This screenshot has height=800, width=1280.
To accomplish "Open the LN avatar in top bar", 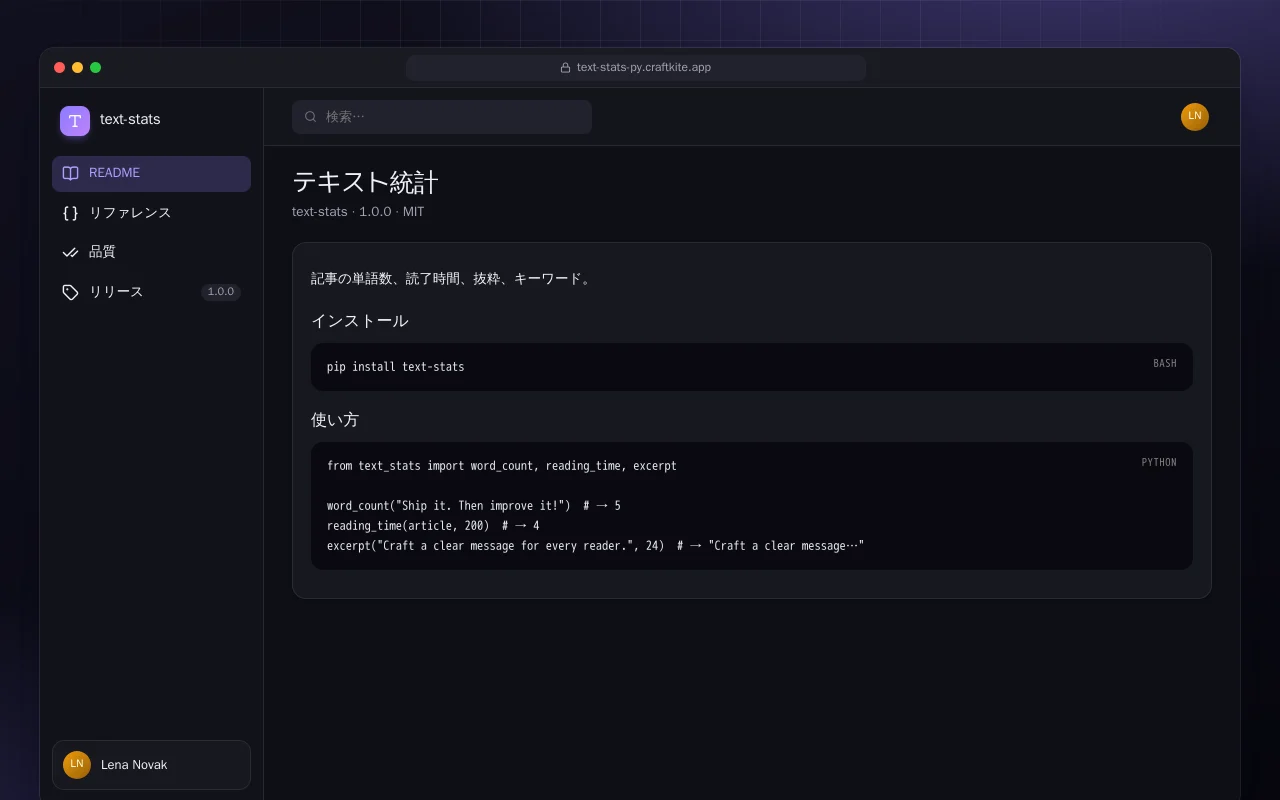I will click(1195, 117).
